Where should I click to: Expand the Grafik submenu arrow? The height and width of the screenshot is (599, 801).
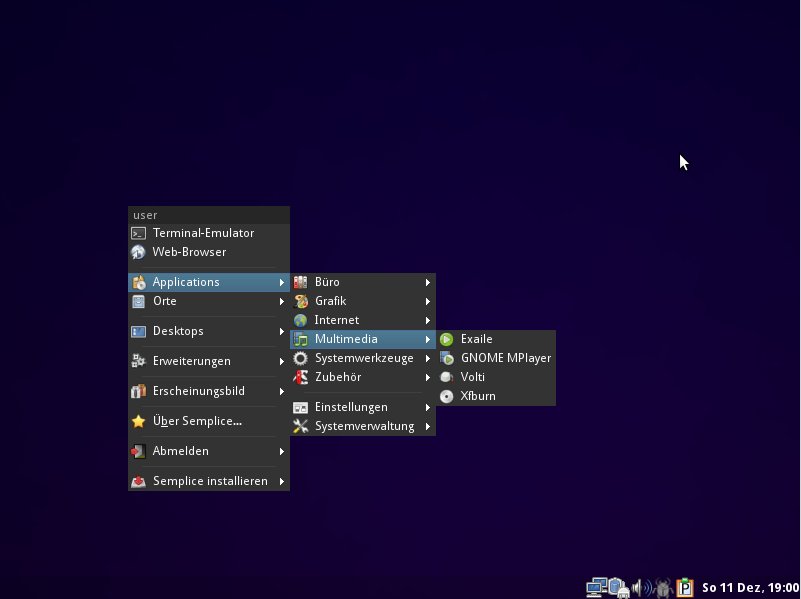click(x=428, y=301)
